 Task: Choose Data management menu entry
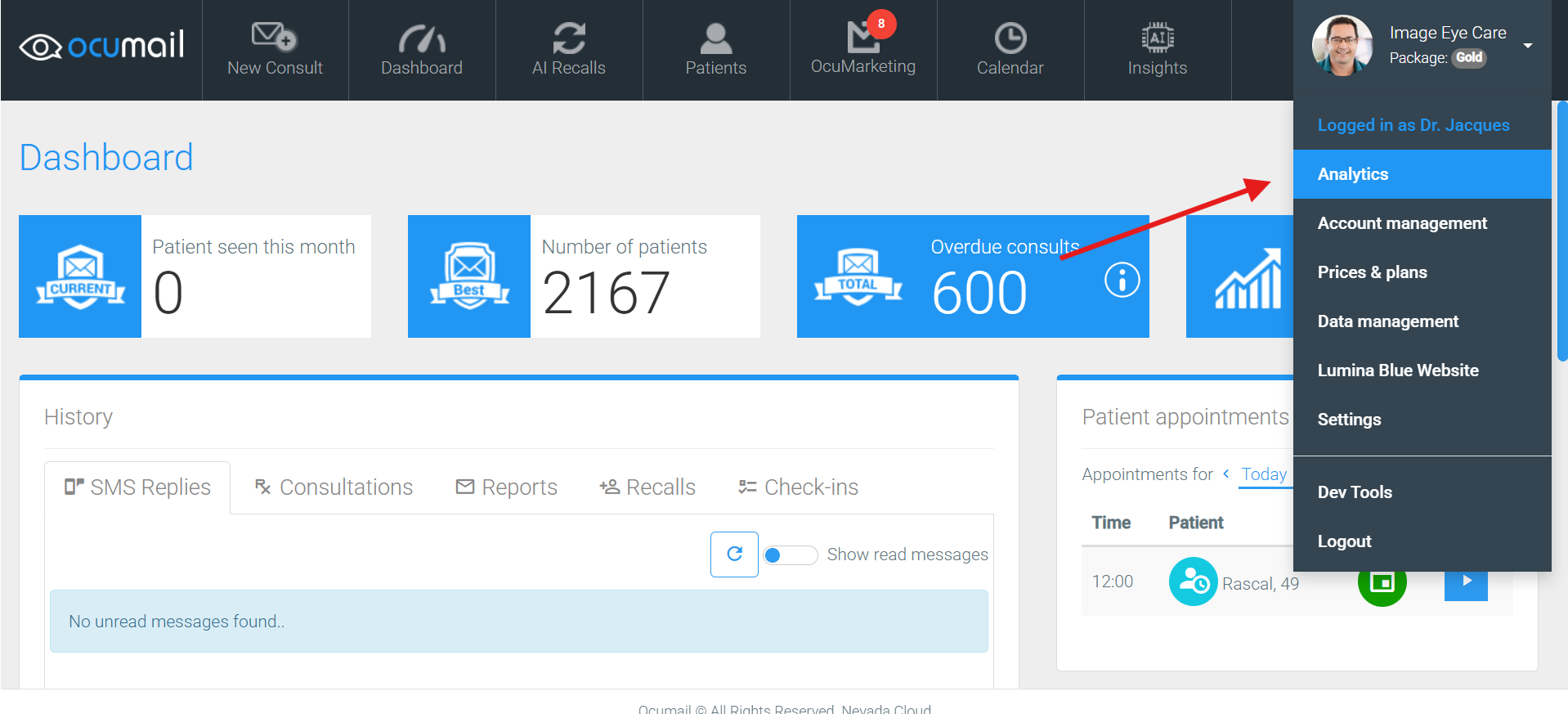(1422, 321)
